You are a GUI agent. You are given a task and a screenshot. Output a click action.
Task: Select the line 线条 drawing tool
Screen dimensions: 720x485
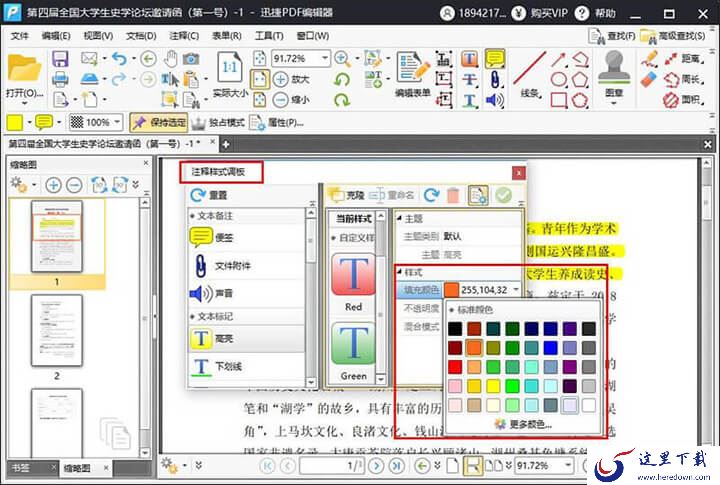(529, 75)
